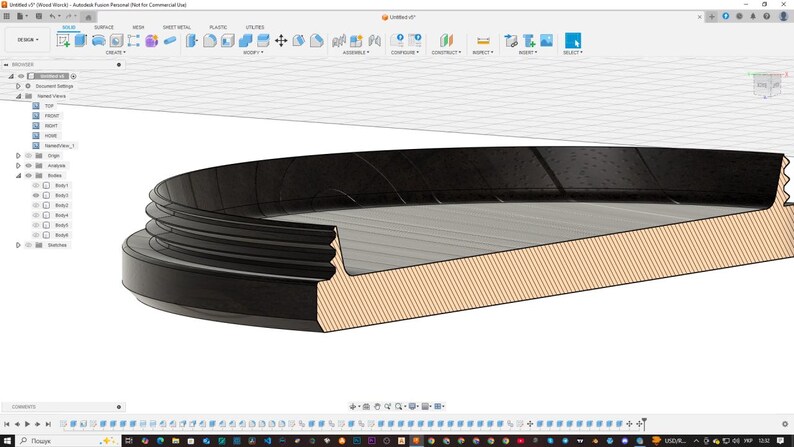794x447 pixels.
Task: Collapse the Bodies folder
Action: (x=18, y=176)
